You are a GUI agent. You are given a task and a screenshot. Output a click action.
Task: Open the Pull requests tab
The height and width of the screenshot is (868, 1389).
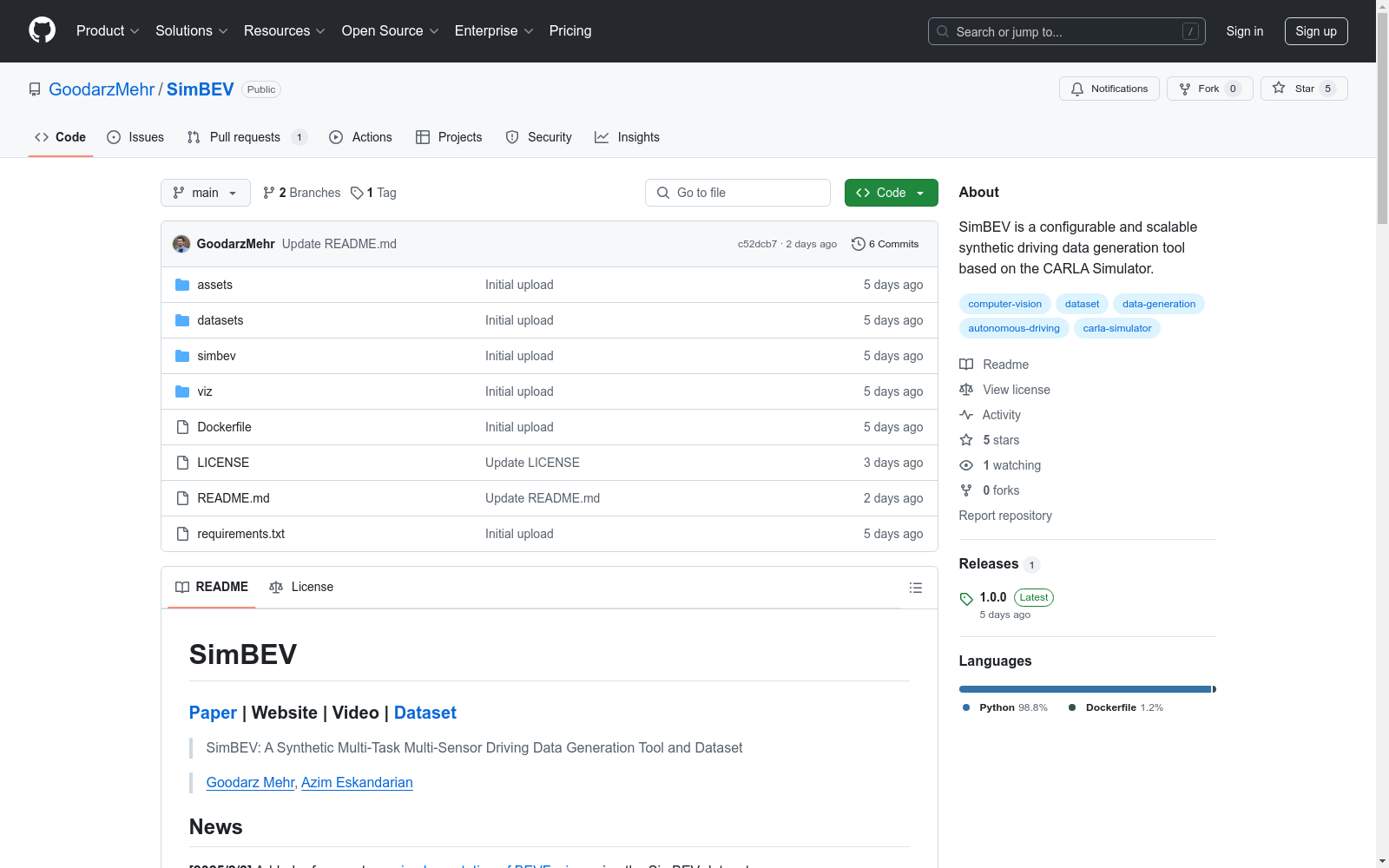tap(247, 137)
